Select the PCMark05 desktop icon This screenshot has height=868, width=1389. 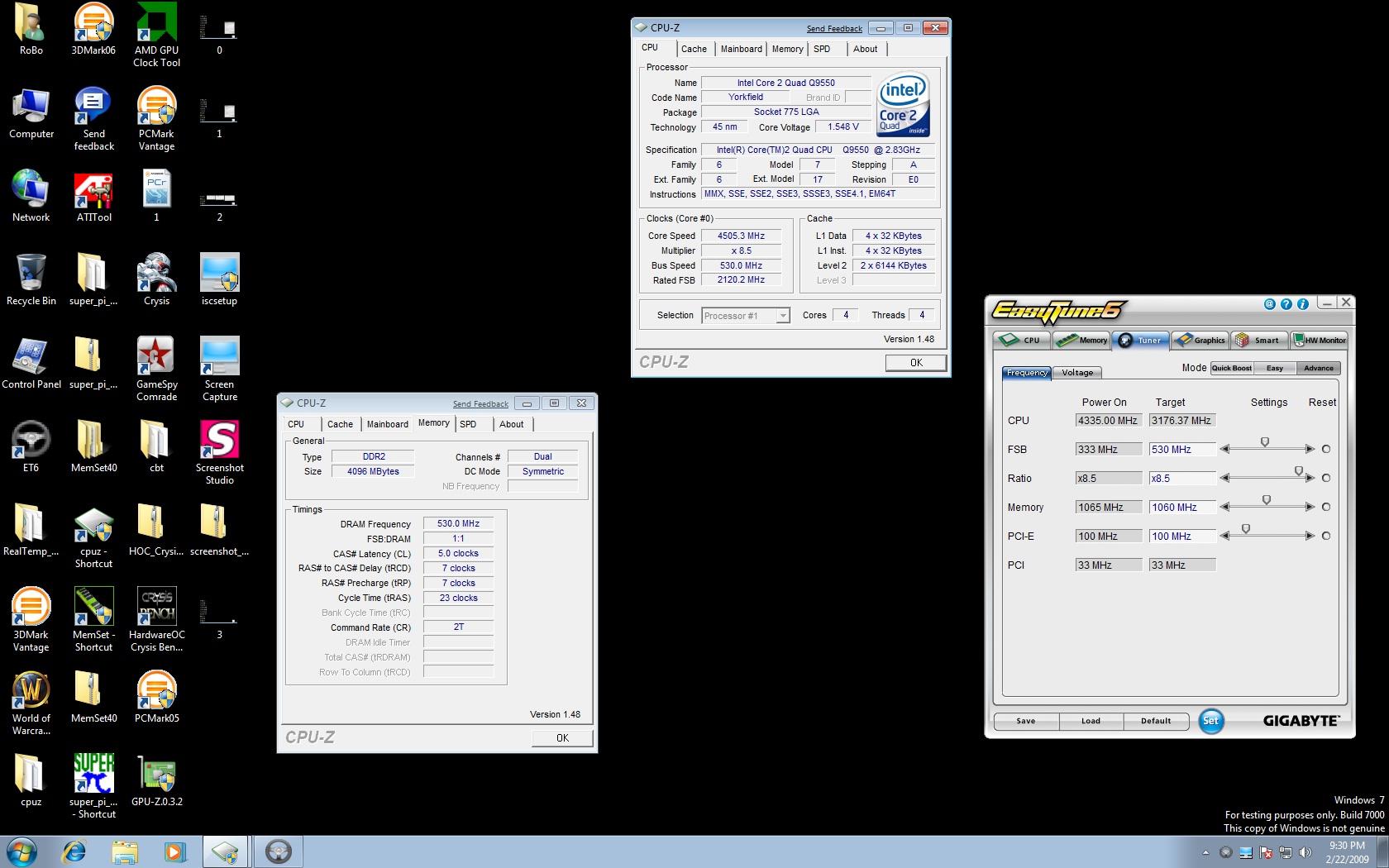coord(156,698)
